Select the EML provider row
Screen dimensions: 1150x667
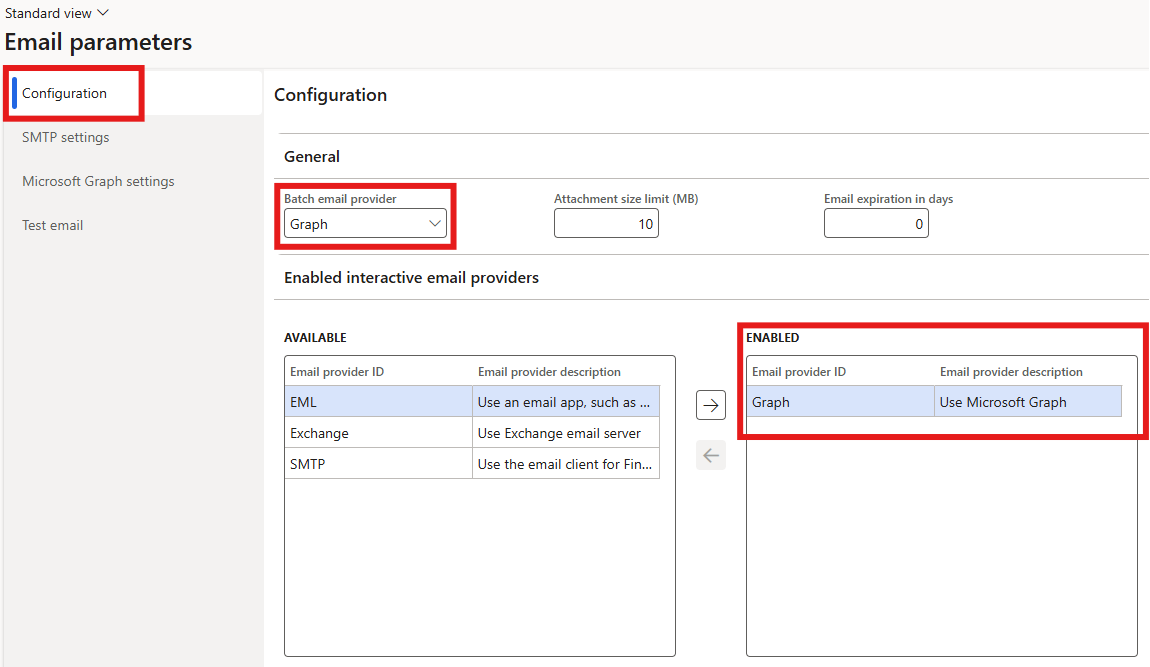(x=472, y=402)
